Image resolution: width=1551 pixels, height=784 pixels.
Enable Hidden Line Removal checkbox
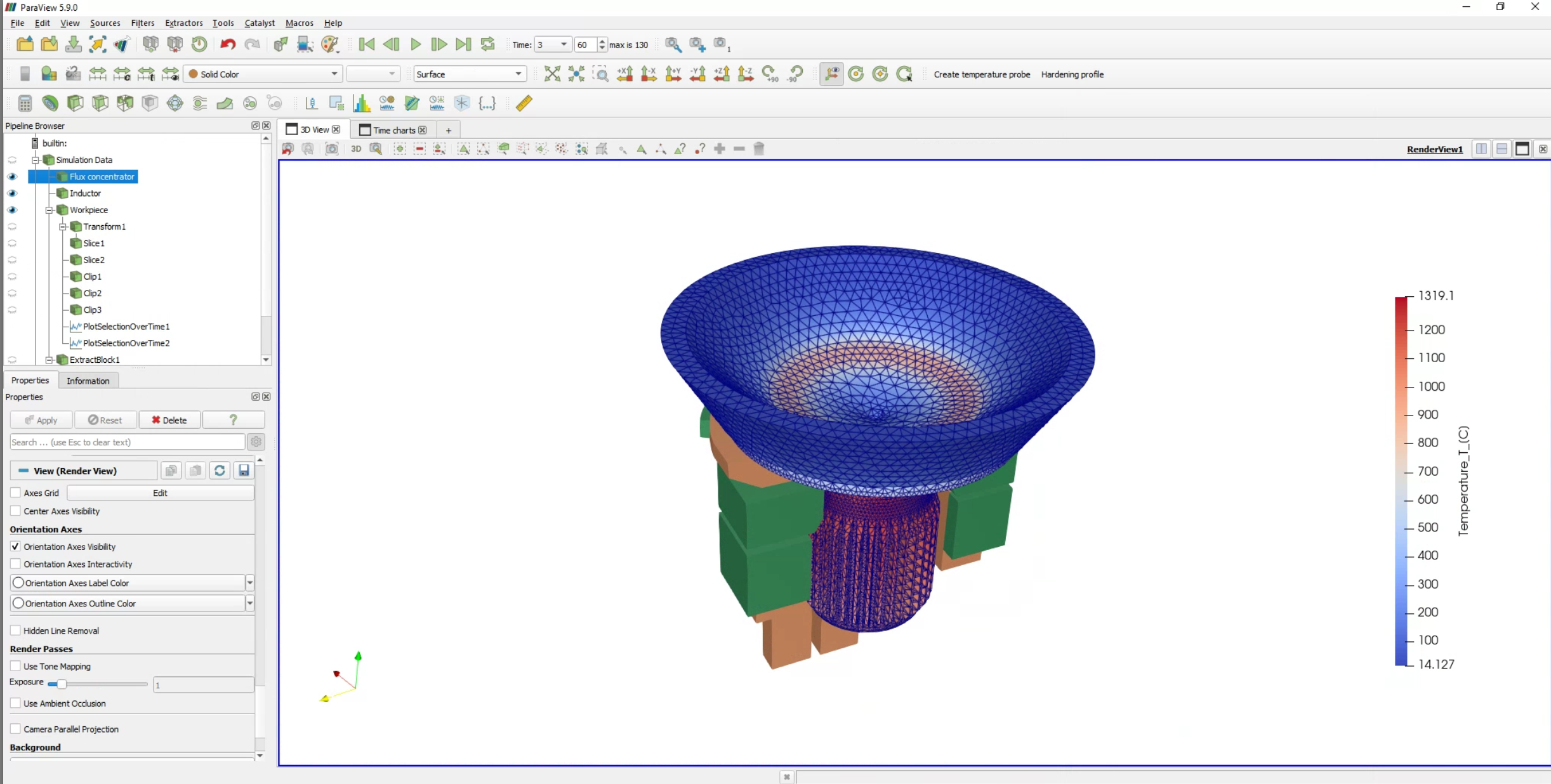pos(15,630)
